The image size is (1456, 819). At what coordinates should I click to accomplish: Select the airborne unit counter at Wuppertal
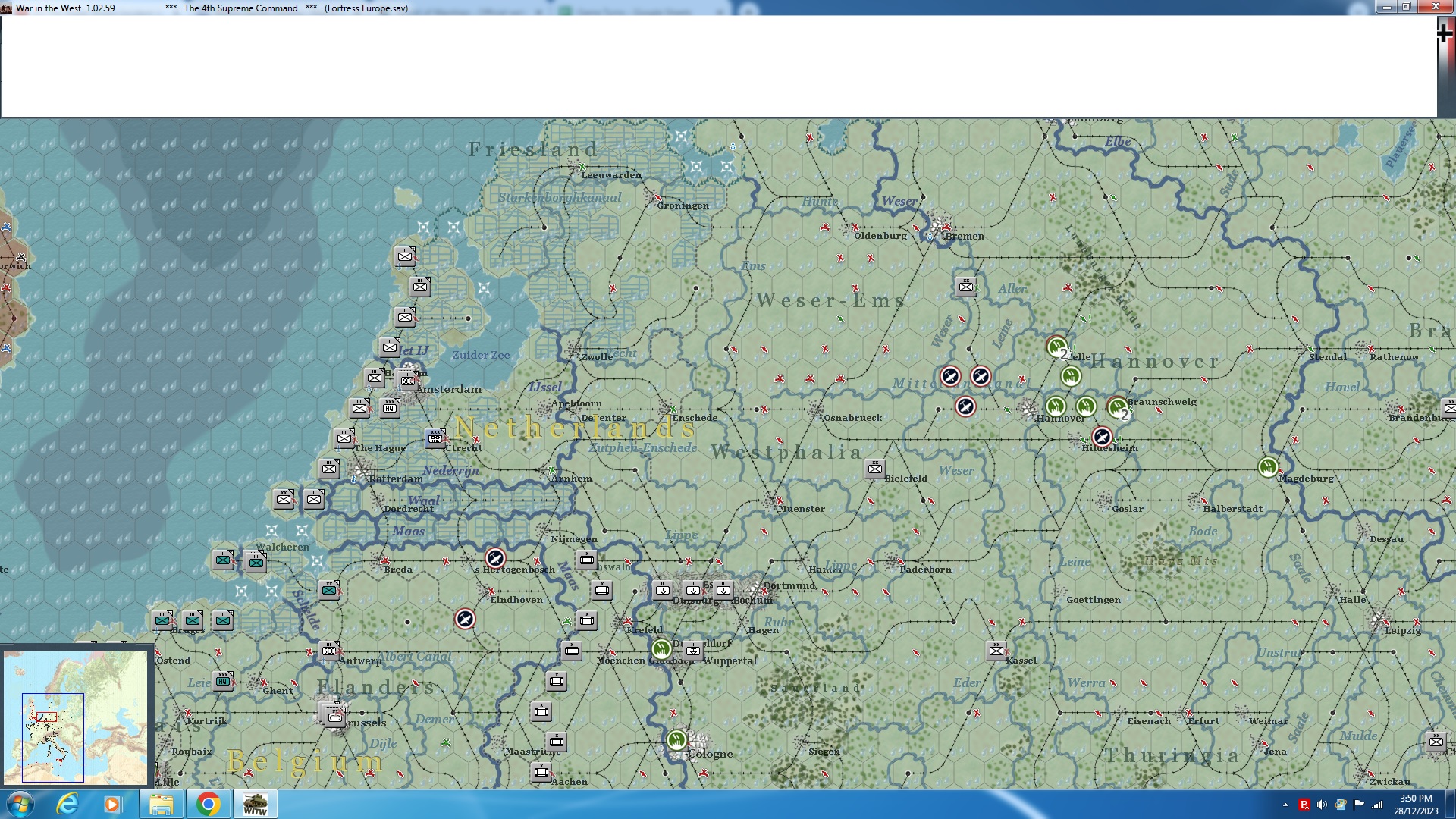click(692, 650)
